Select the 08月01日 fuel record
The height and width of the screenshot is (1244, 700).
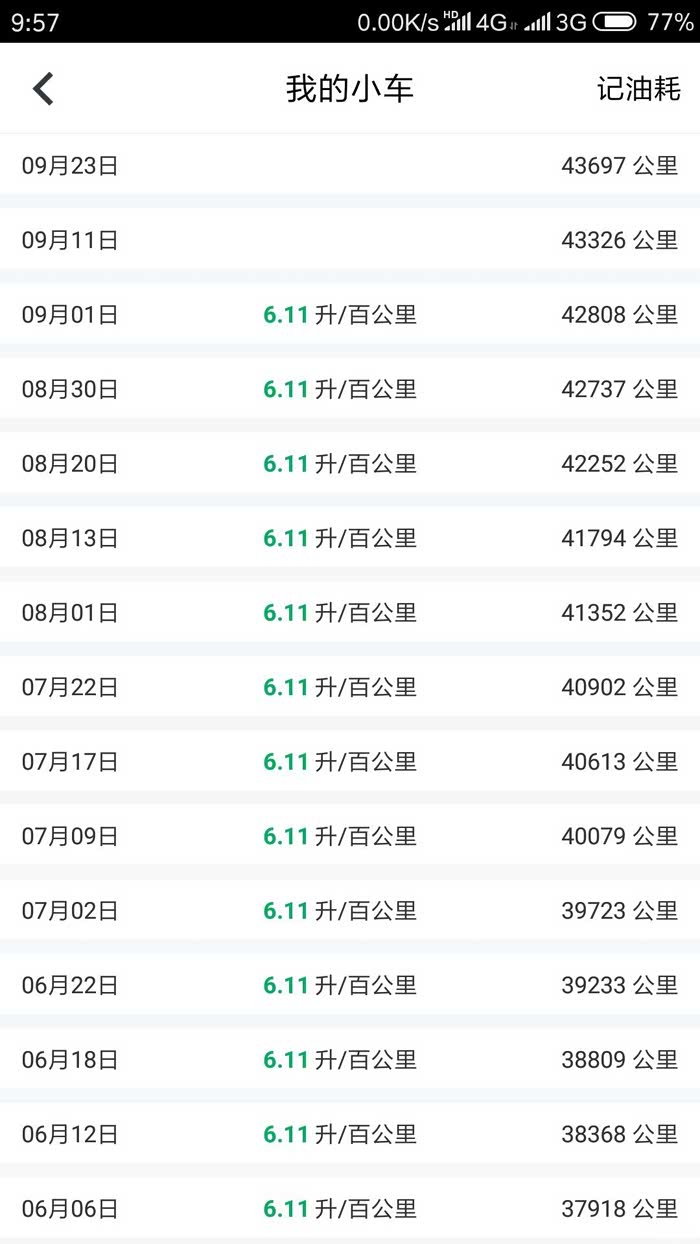click(x=350, y=613)
